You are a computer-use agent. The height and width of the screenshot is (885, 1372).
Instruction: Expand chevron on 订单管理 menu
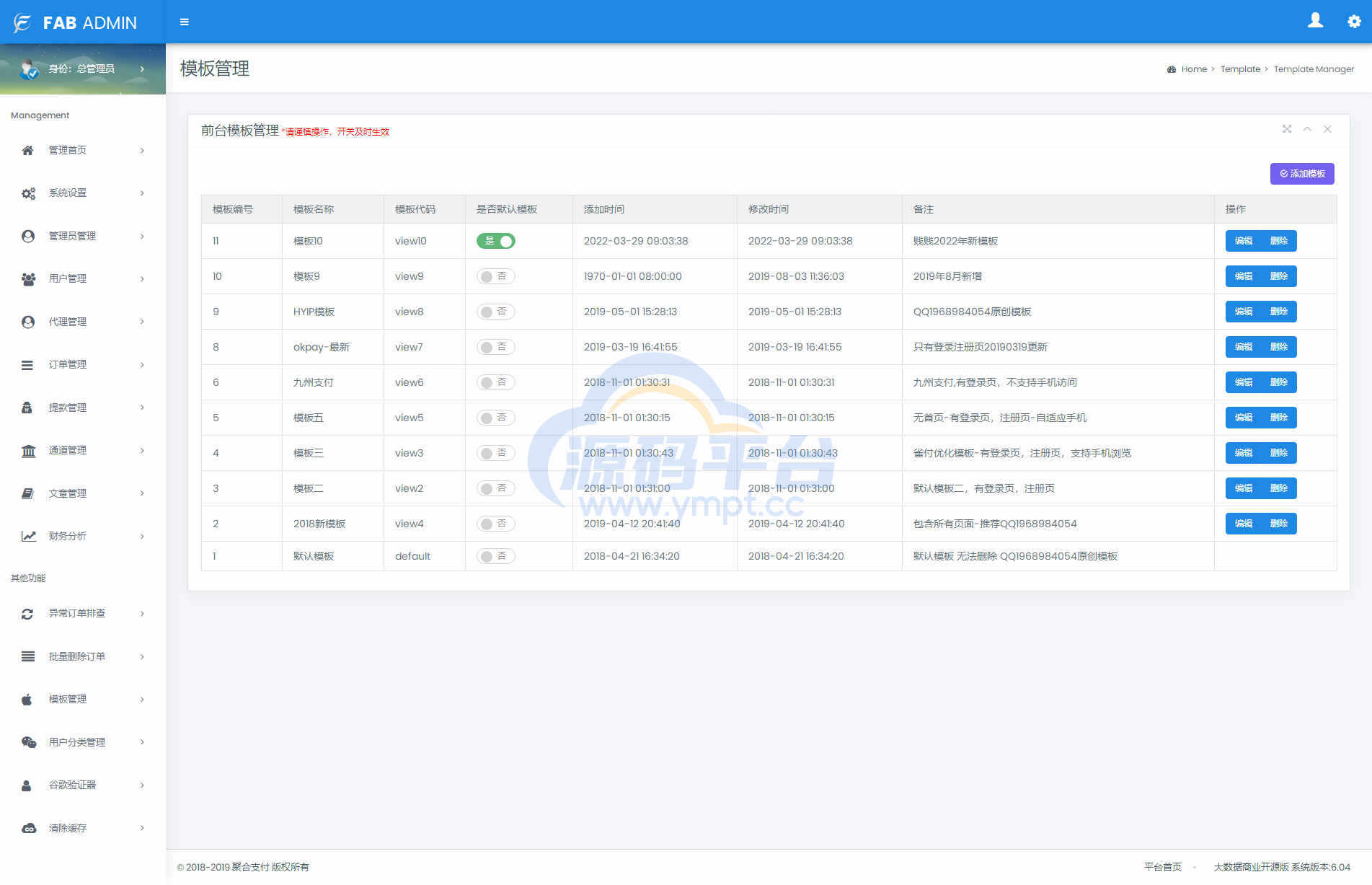click(142, 365)
